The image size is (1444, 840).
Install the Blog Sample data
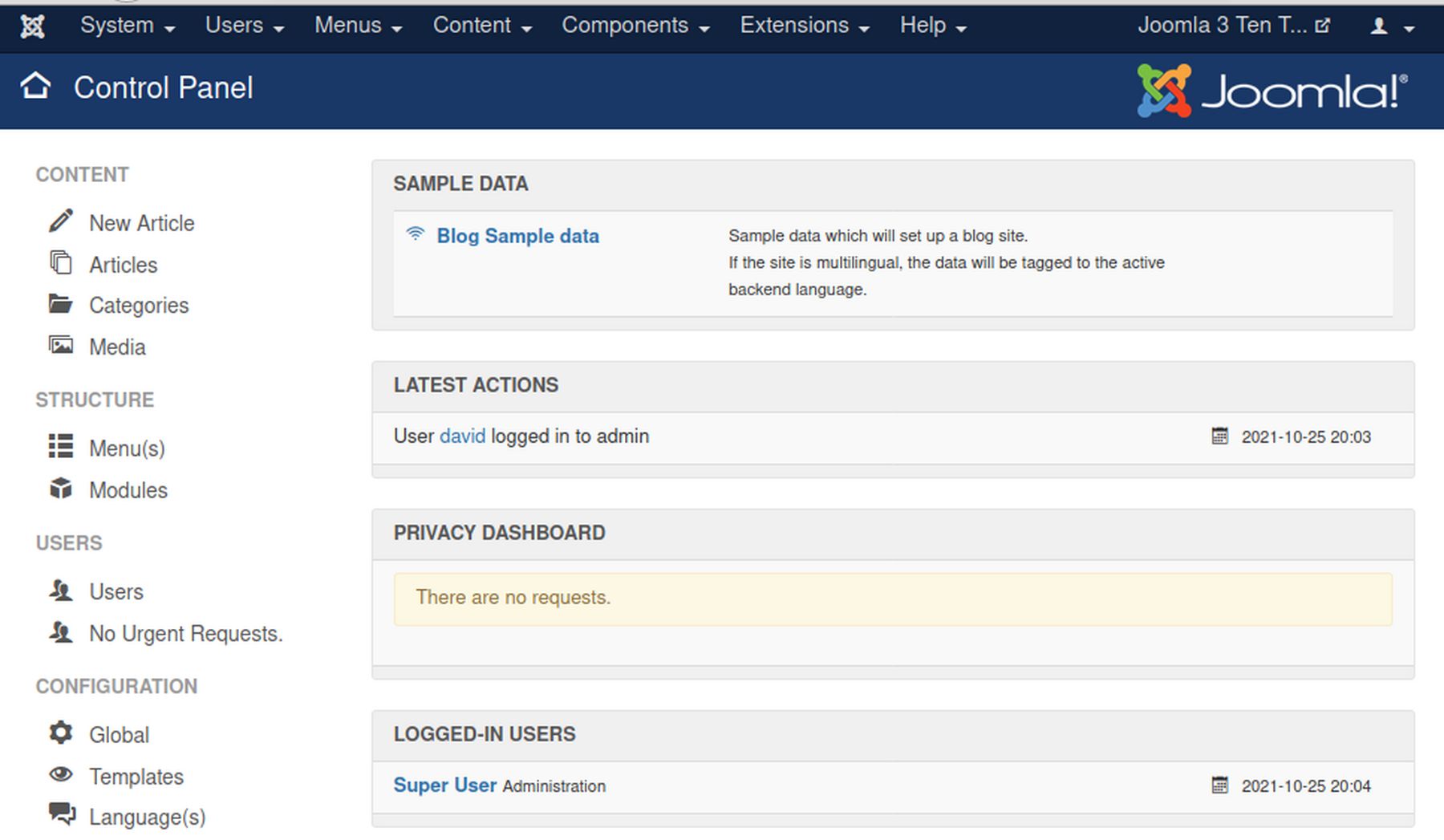point(517,236)
